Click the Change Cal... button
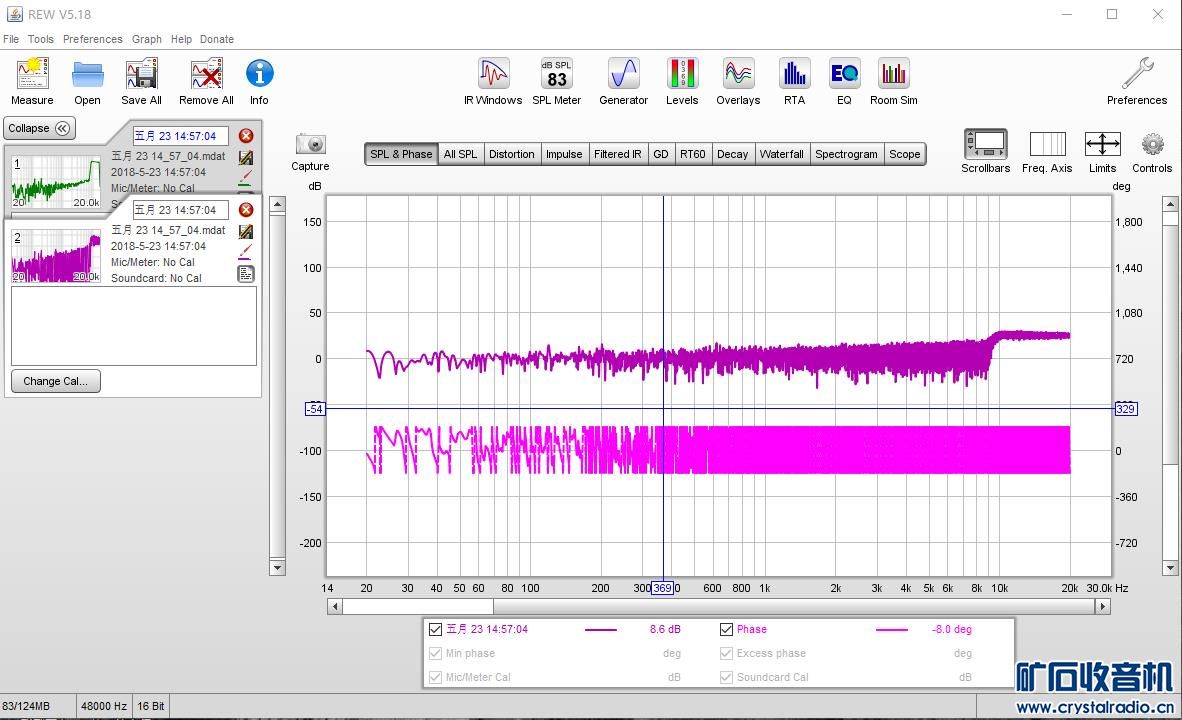 click(x=56, y=381)
